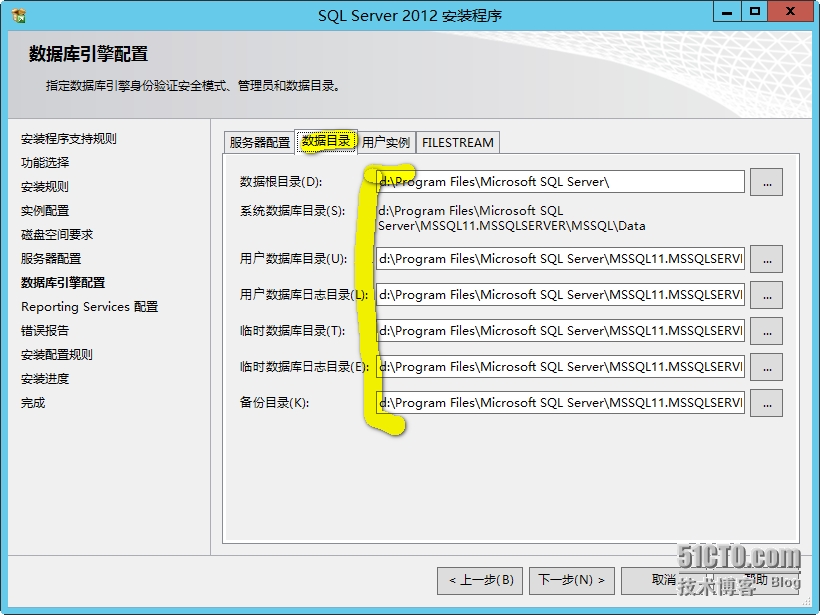Browse for 数据根目录 folder
820x615 pixels.
coord(766,182)
